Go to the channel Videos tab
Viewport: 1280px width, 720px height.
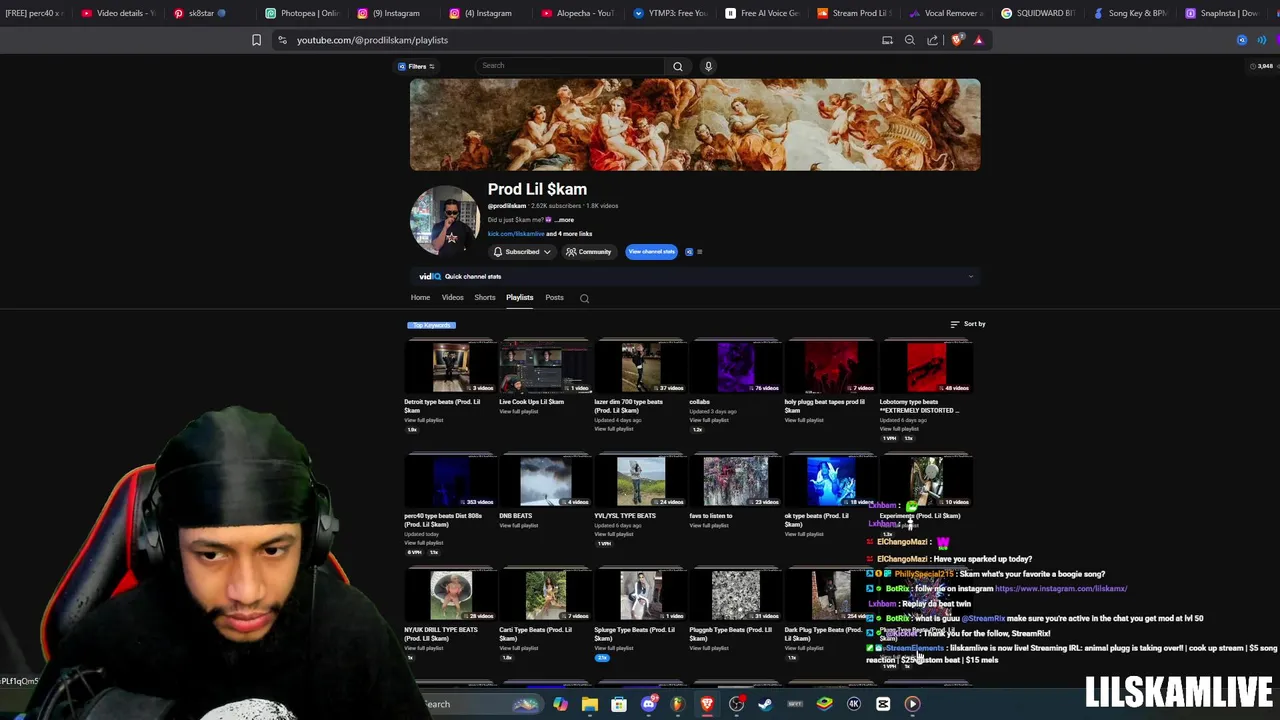(452, 297)
